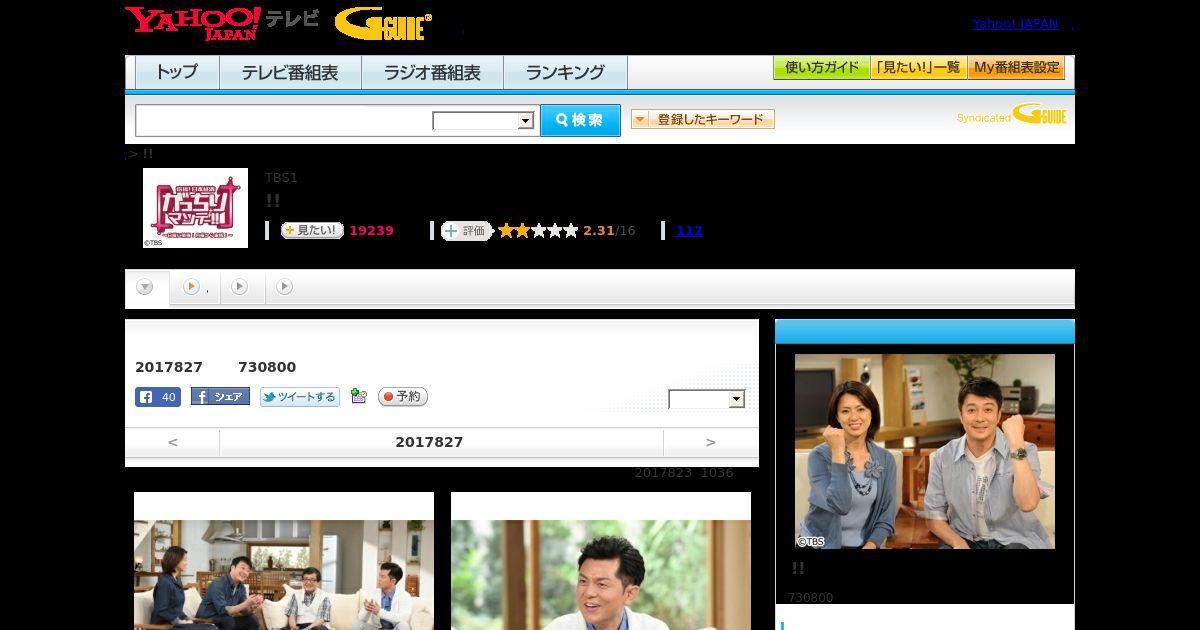Open the テレビ番組表 tab

click(x=290, y=72)
